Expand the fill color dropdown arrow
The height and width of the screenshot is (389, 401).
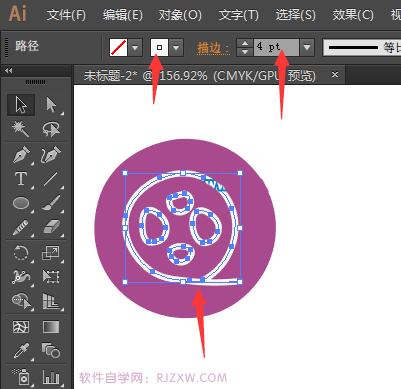click(135, 47)
